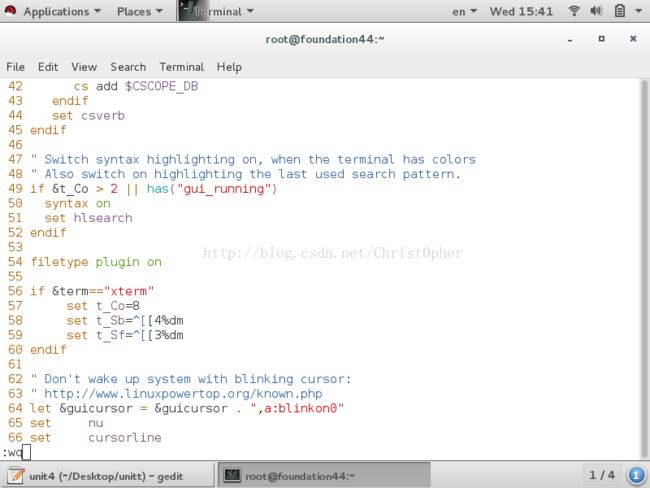Click 'set t_Sf=^[[3%dm' line
650x488 pixels.
(x=125, y=335)
